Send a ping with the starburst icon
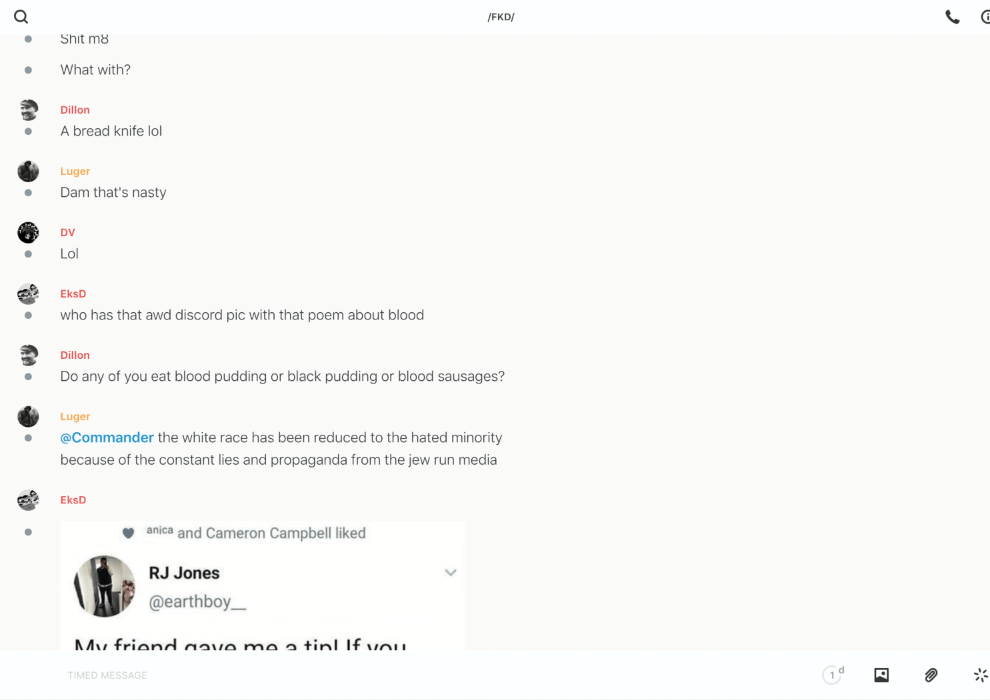 point(980,675)
